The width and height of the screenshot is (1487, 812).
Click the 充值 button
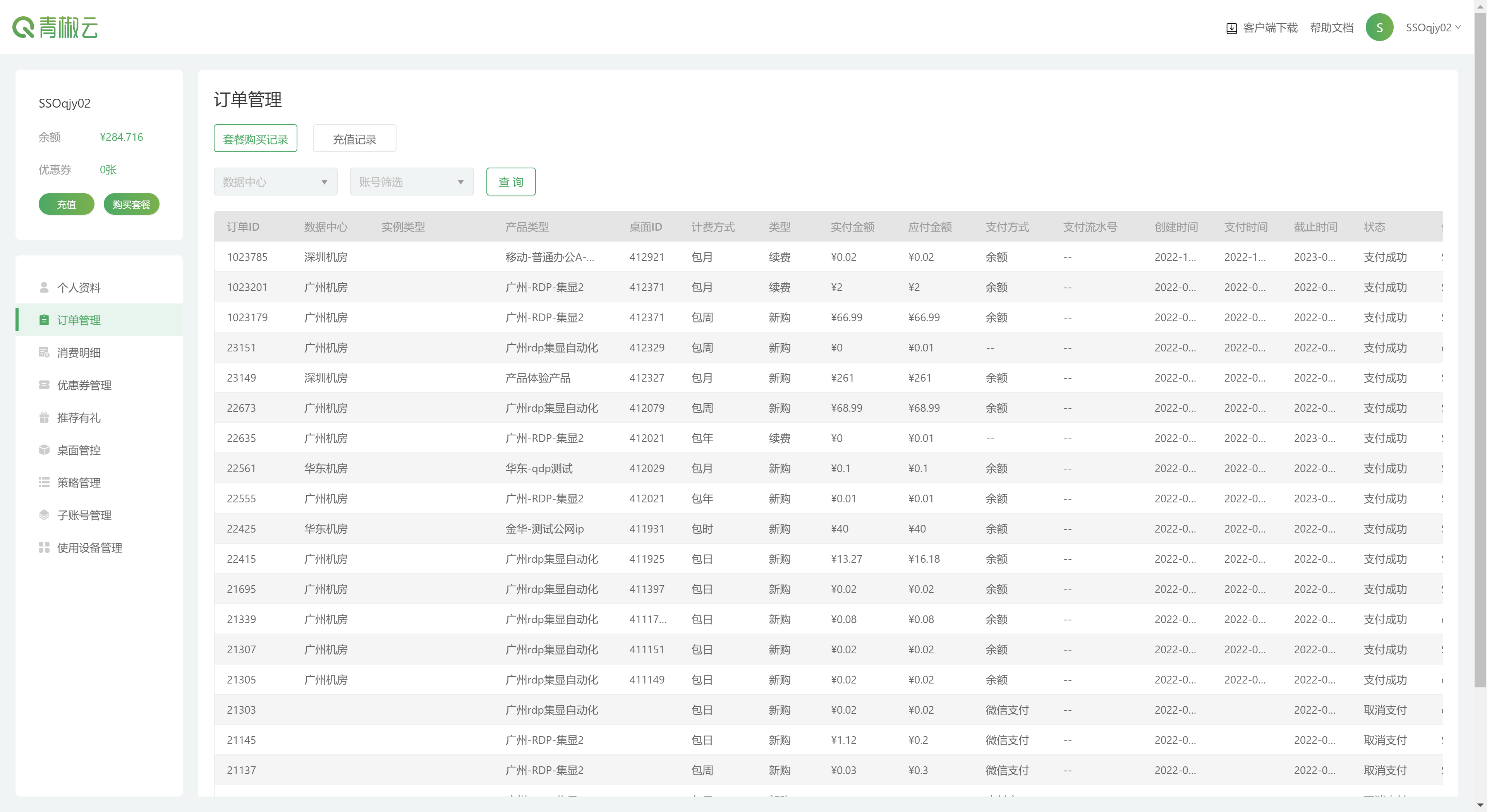66,204
